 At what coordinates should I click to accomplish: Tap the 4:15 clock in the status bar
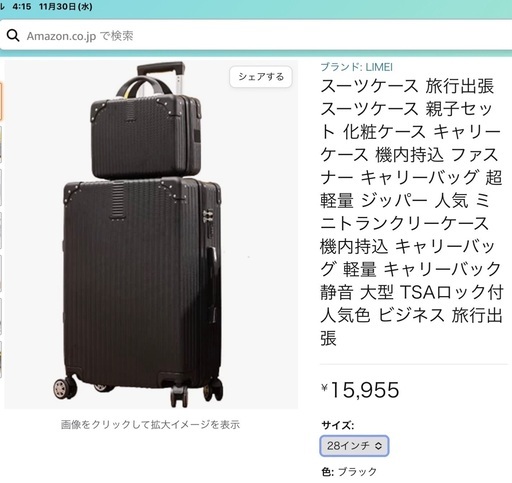22,6
